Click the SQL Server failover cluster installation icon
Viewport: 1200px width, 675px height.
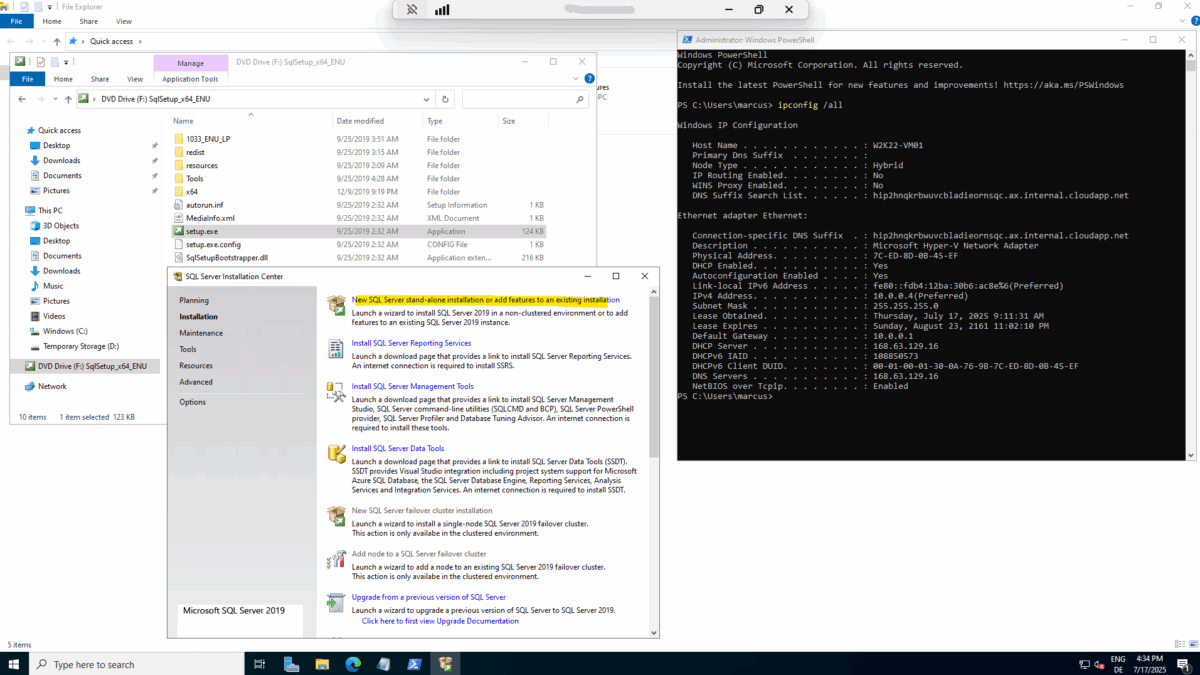point(336,516)
